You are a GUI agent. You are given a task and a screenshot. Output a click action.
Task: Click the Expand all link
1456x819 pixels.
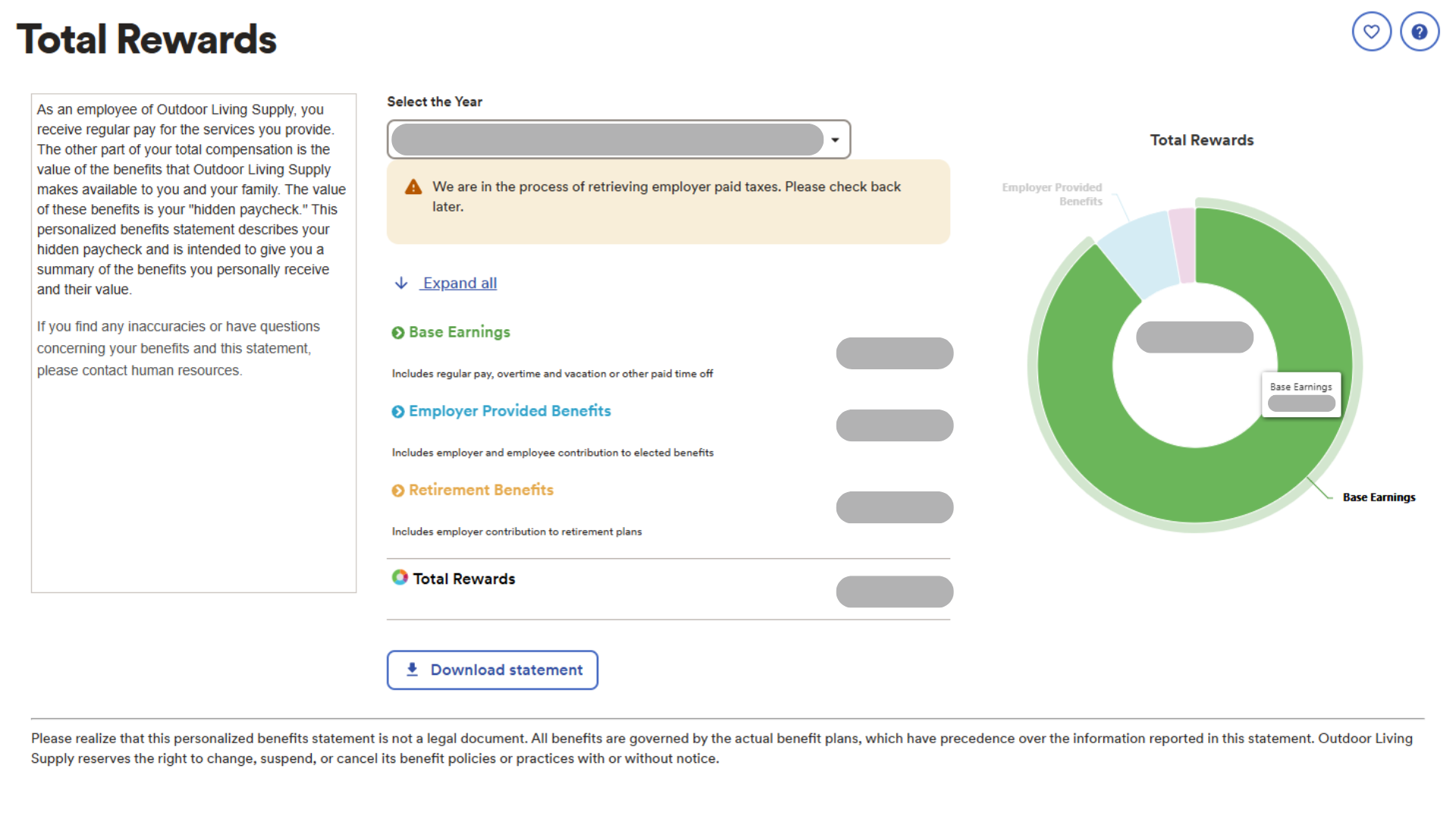460,283
